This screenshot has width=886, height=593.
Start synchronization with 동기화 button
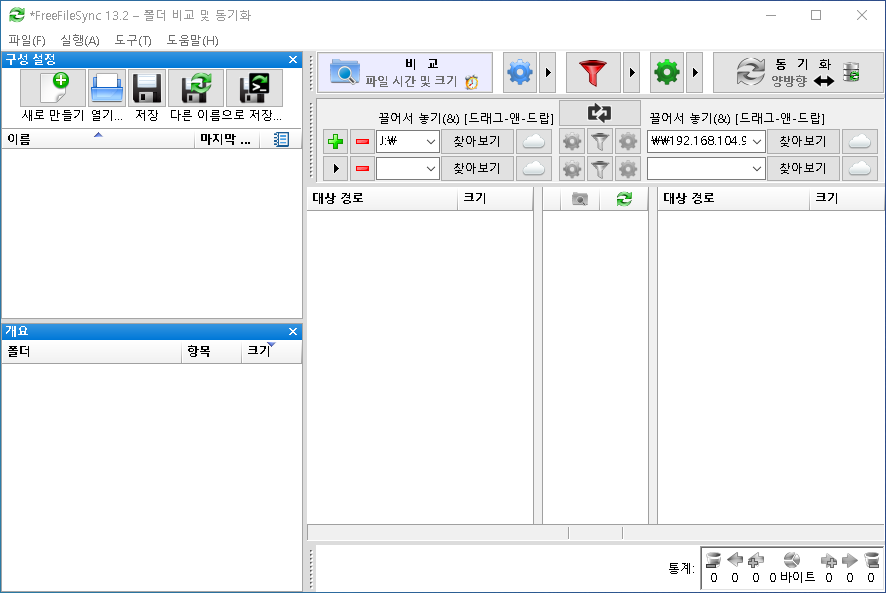[x=797, y=72]
